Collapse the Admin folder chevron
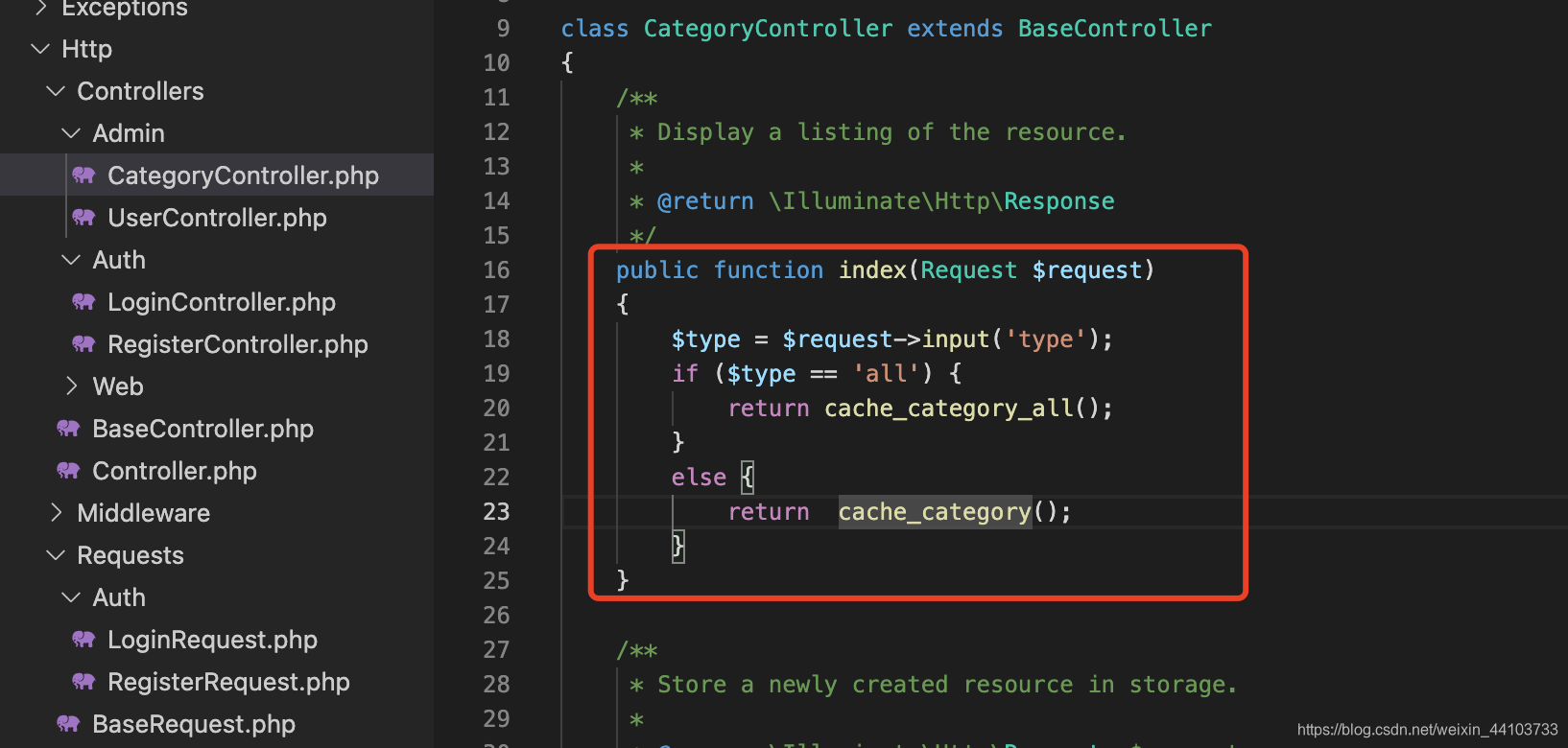This screenshot has width=1568, height=748. pyautogui.click(x=71, y=132)
